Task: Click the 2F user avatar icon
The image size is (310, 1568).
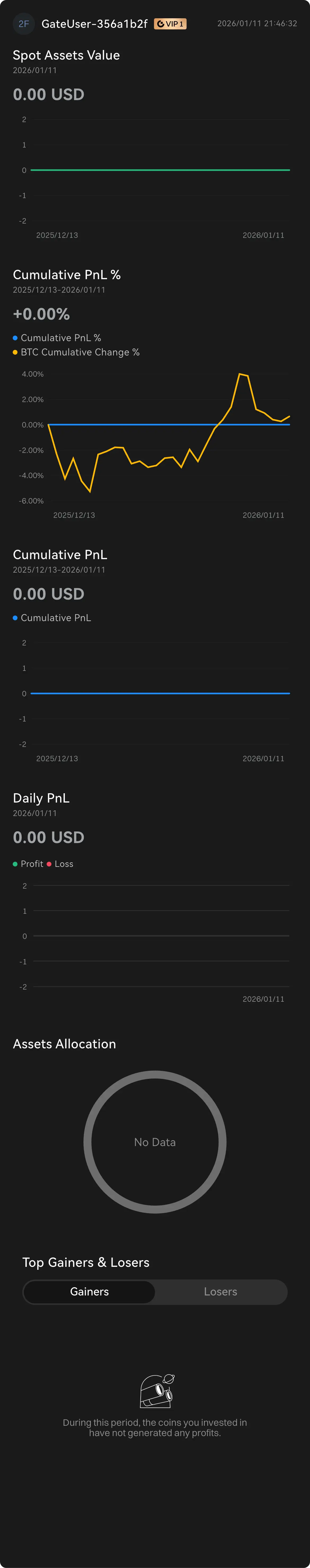Action: pos(23,24)
